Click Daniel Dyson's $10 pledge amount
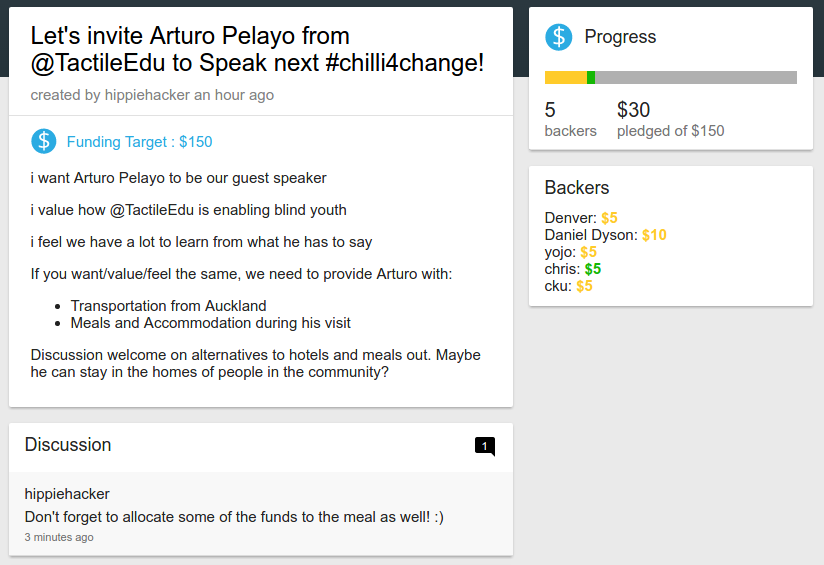 [x=654, y=235]
